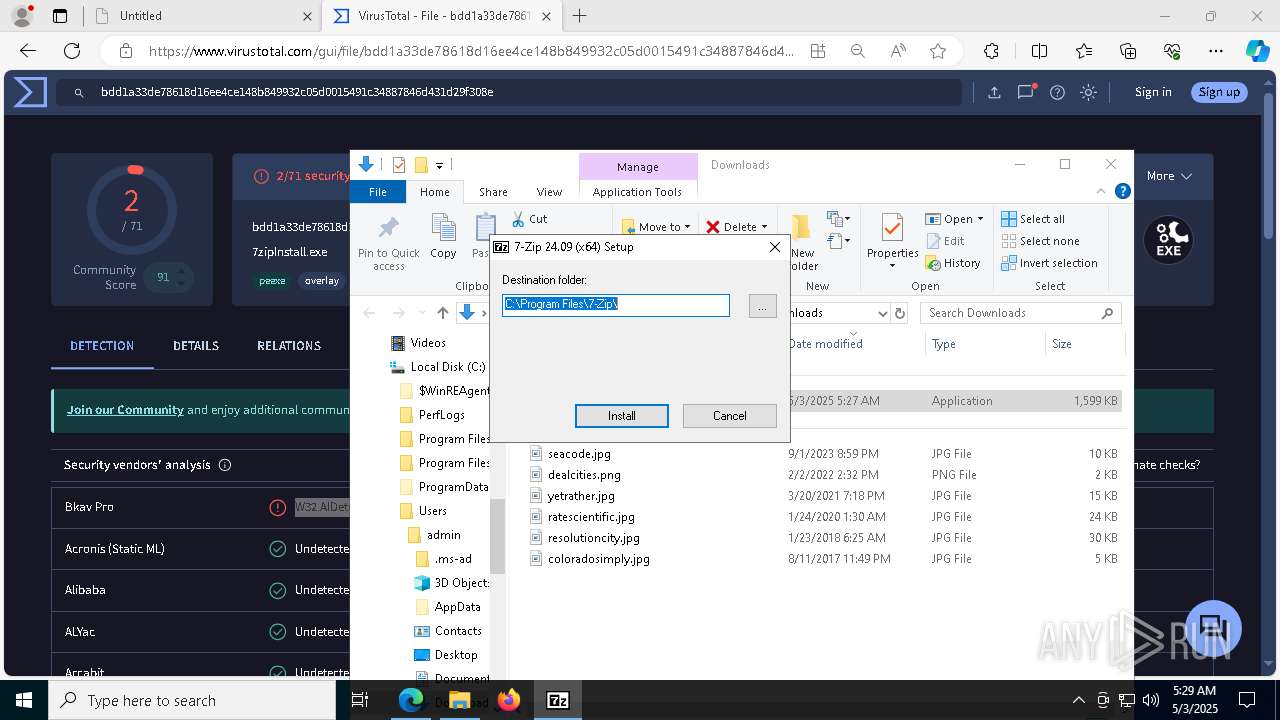The width and height of the screenshot is (1280, 720).
Task: Select the AppData folder in tree
Action: pyautogui.click(x=447, y=607)
